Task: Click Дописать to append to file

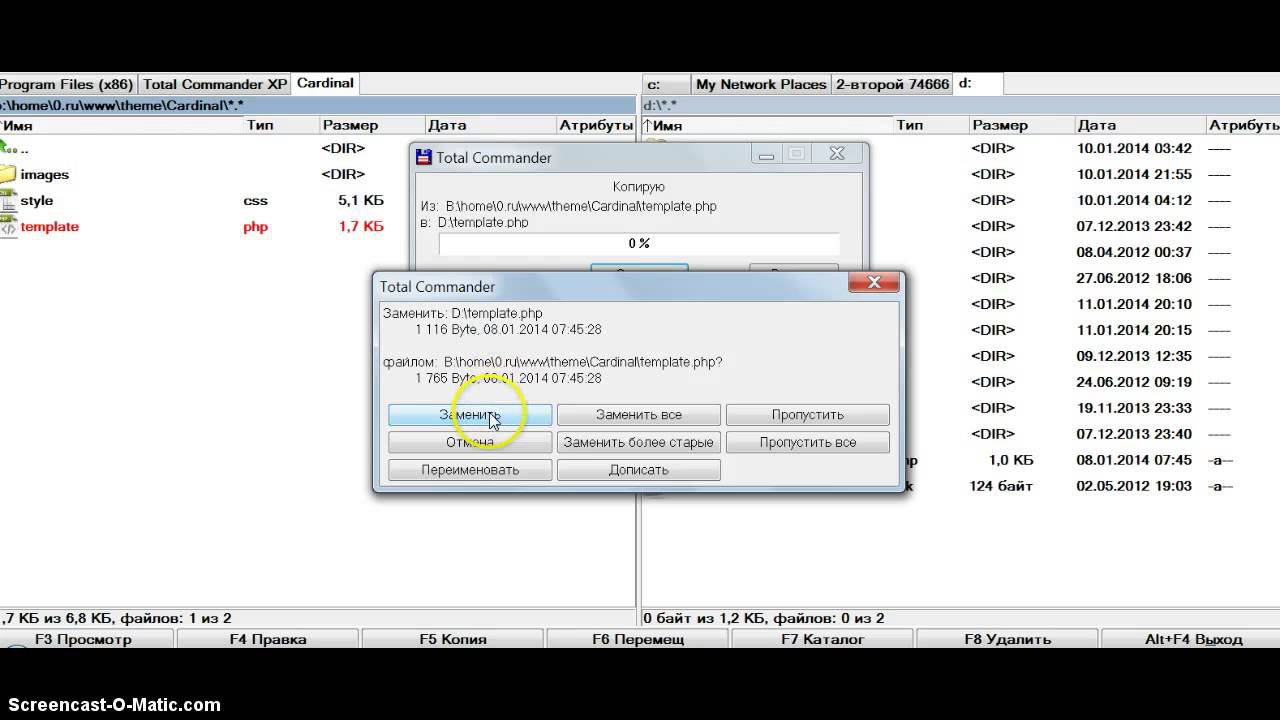Action: [x=639, y=470]
